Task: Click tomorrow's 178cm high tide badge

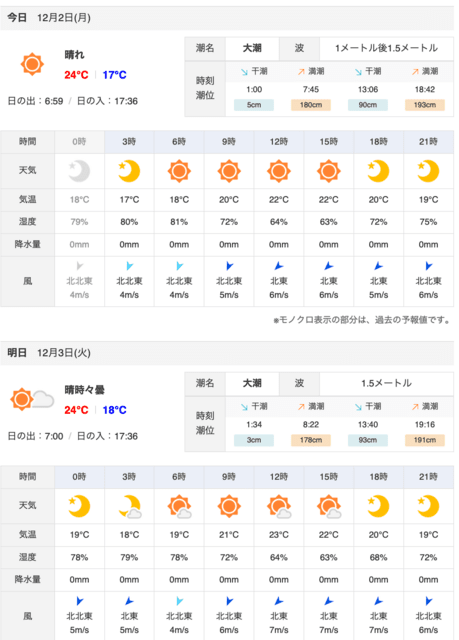Action: (311, 440)
